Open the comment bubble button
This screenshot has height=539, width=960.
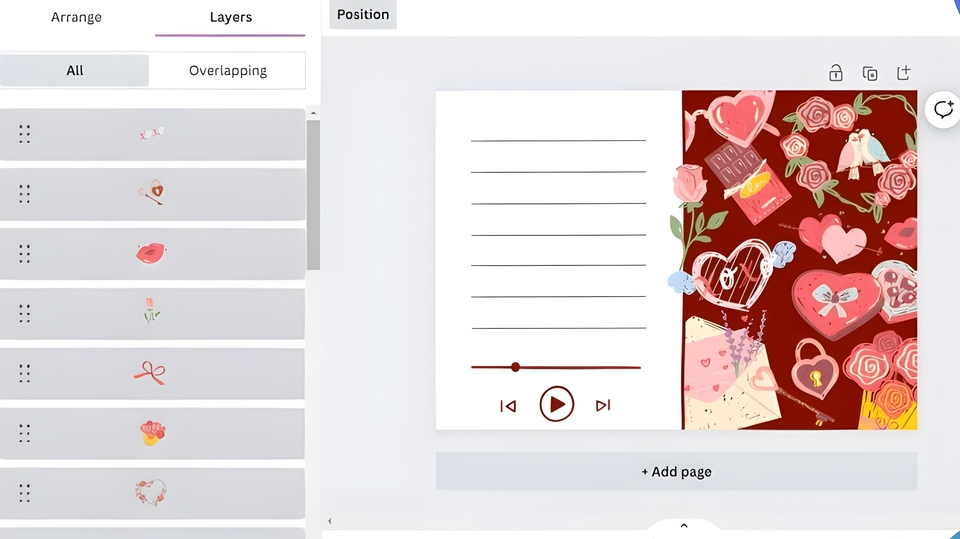point(943,110)
